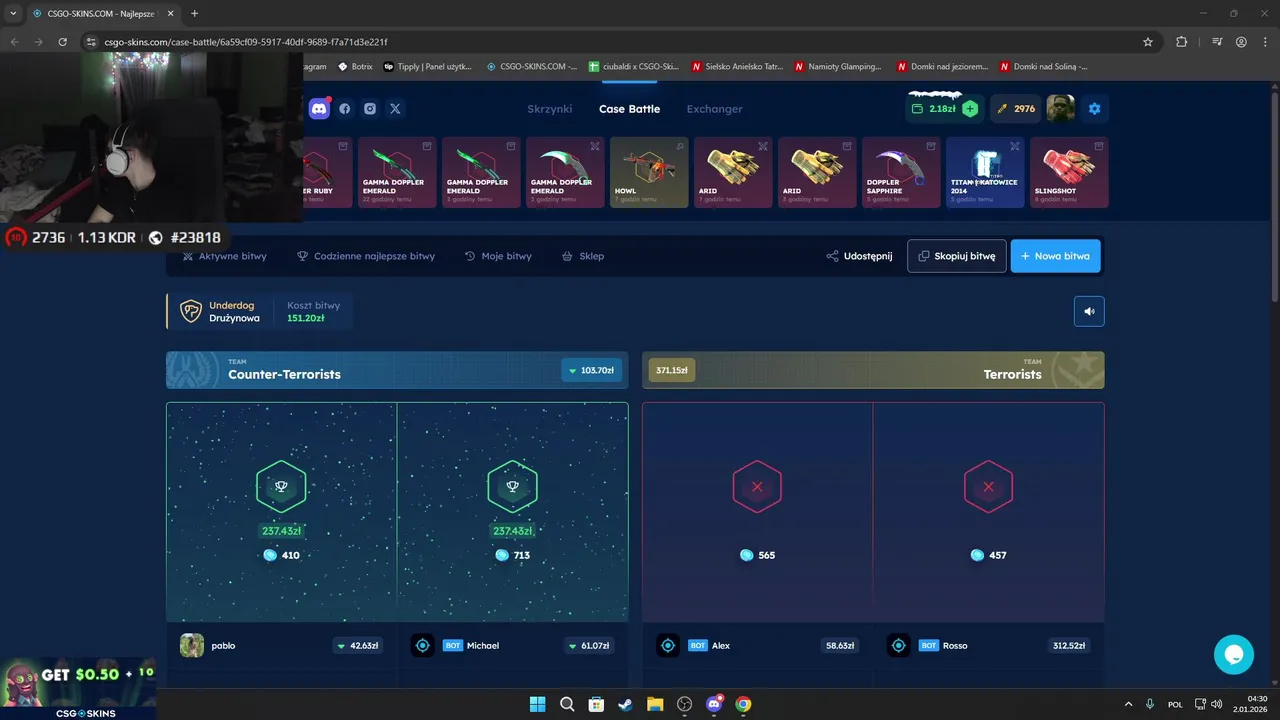Create a Nowa bitwa
Image resolution: width=1280 pixels, height=720 pixels.
(x=1056, y=256)
